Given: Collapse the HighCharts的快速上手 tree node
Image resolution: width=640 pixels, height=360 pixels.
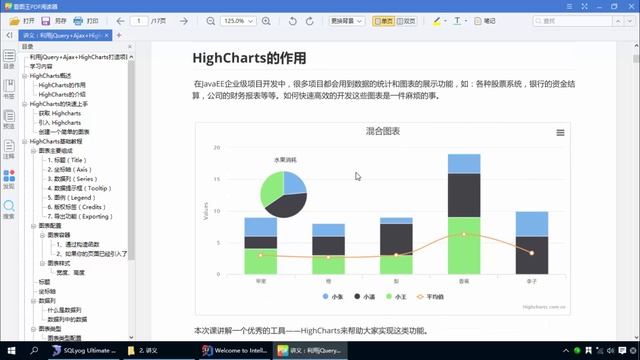Looking at the screenshot, I should [25, 104].
